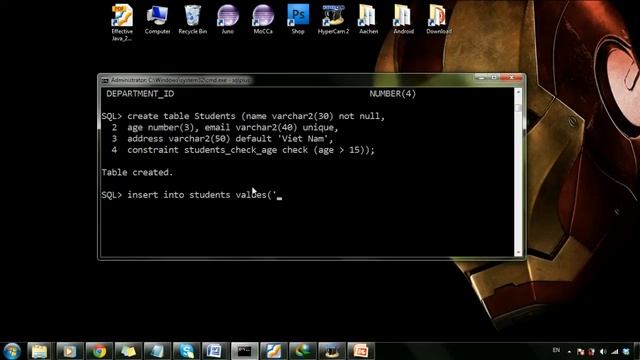Viewport: 640px width, 360px height.
Task: Open the Recycle Bin icon
Action: click(x=193, y=19)
